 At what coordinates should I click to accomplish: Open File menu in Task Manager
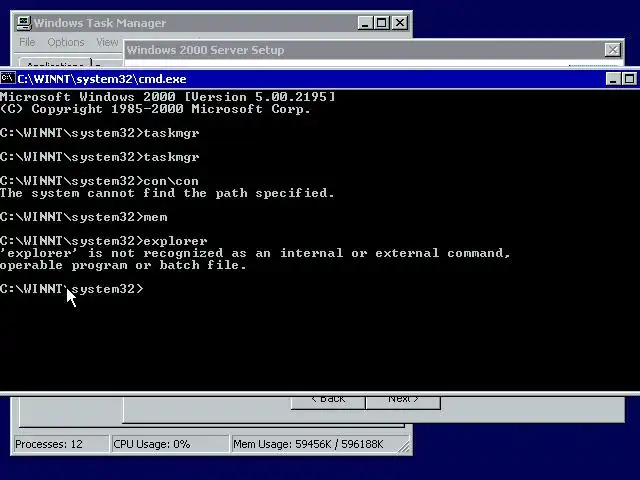pyautogui.click(x=27, y=42)
